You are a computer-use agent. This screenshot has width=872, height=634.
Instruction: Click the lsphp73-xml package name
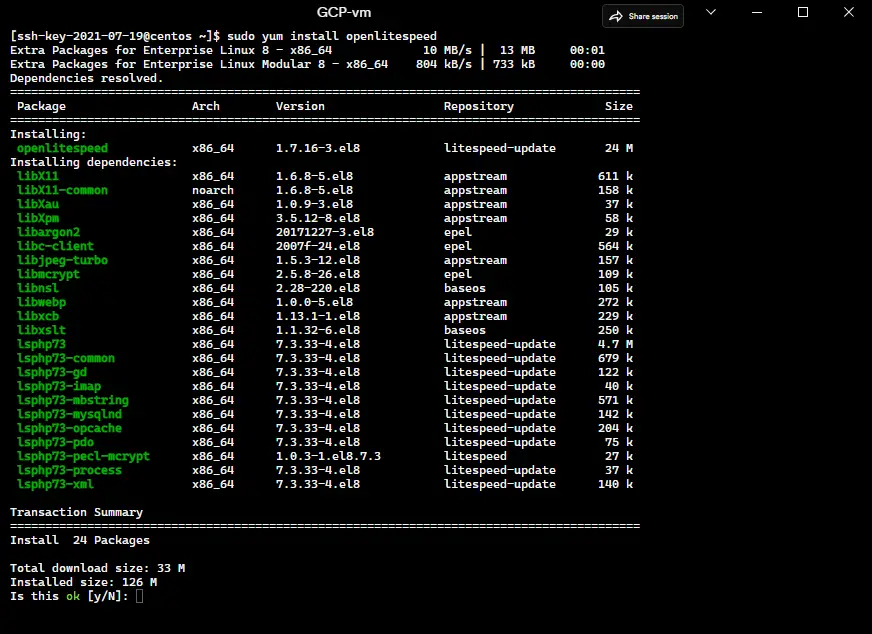point(55,484)
